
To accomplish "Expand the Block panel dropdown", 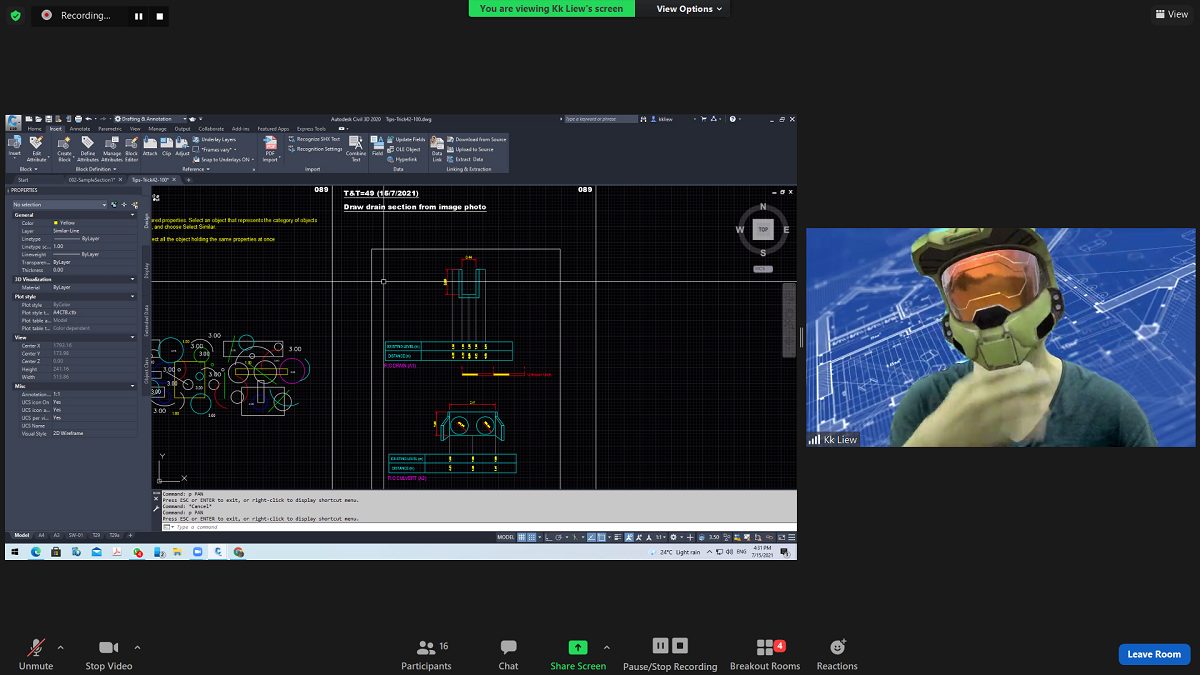I will pos(28,169).
